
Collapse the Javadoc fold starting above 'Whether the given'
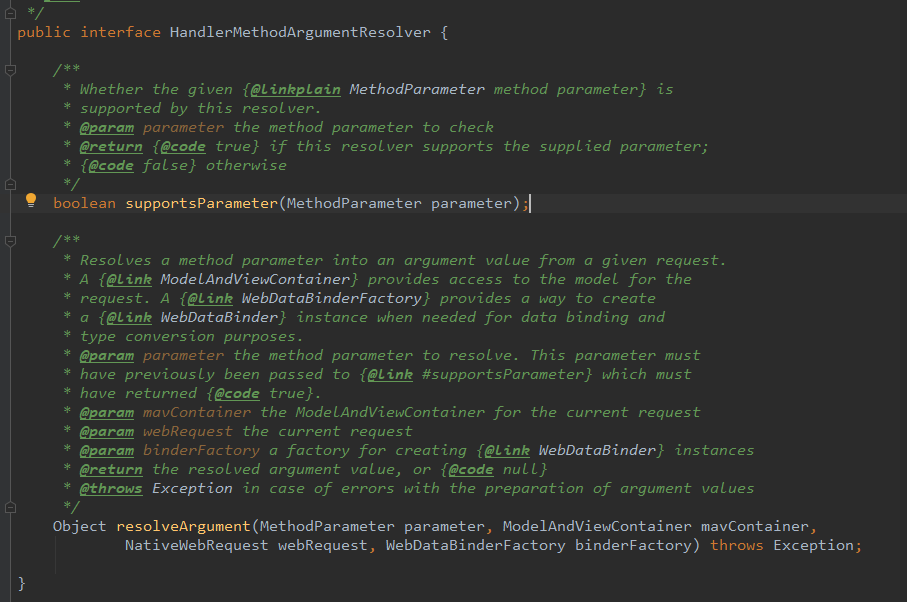click(x=10, y=70)
